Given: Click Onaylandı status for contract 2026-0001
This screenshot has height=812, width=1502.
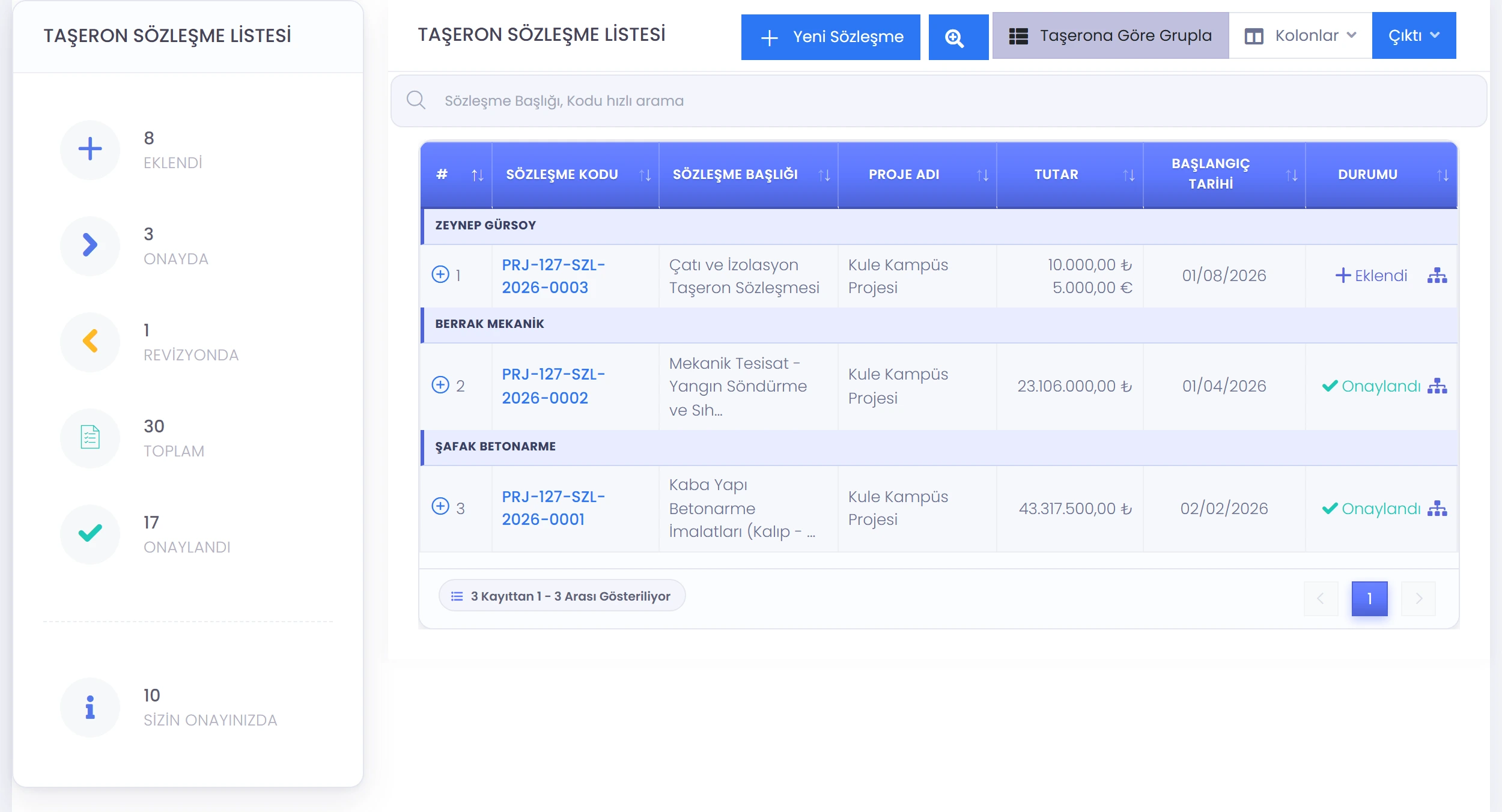Looking at the screenshot, I should (x=1371, y=509).
